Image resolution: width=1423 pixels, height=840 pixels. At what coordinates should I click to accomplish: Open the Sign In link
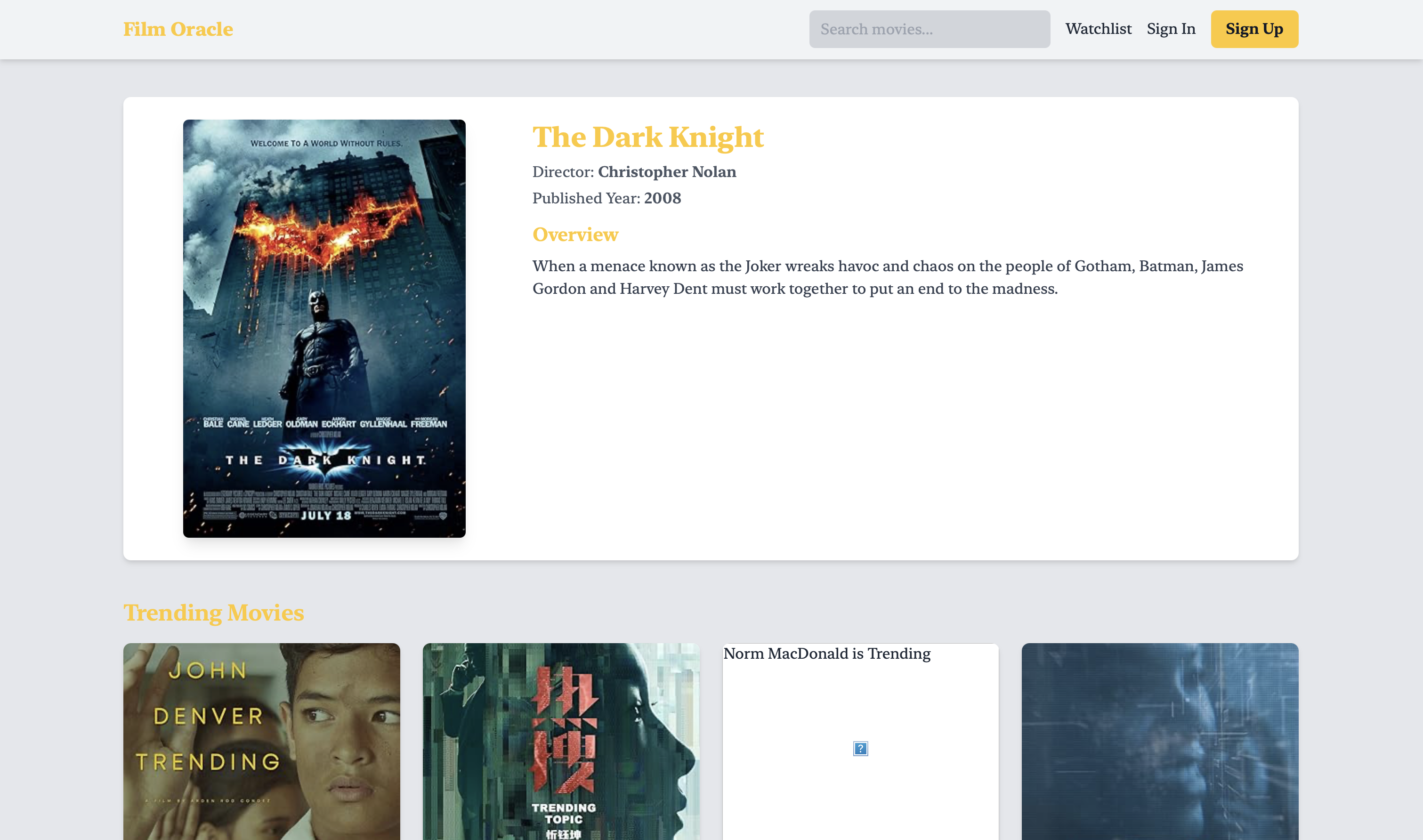point(1171,29)
